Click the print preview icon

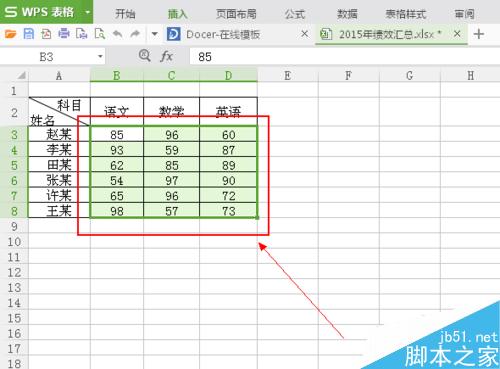(100, 34)
